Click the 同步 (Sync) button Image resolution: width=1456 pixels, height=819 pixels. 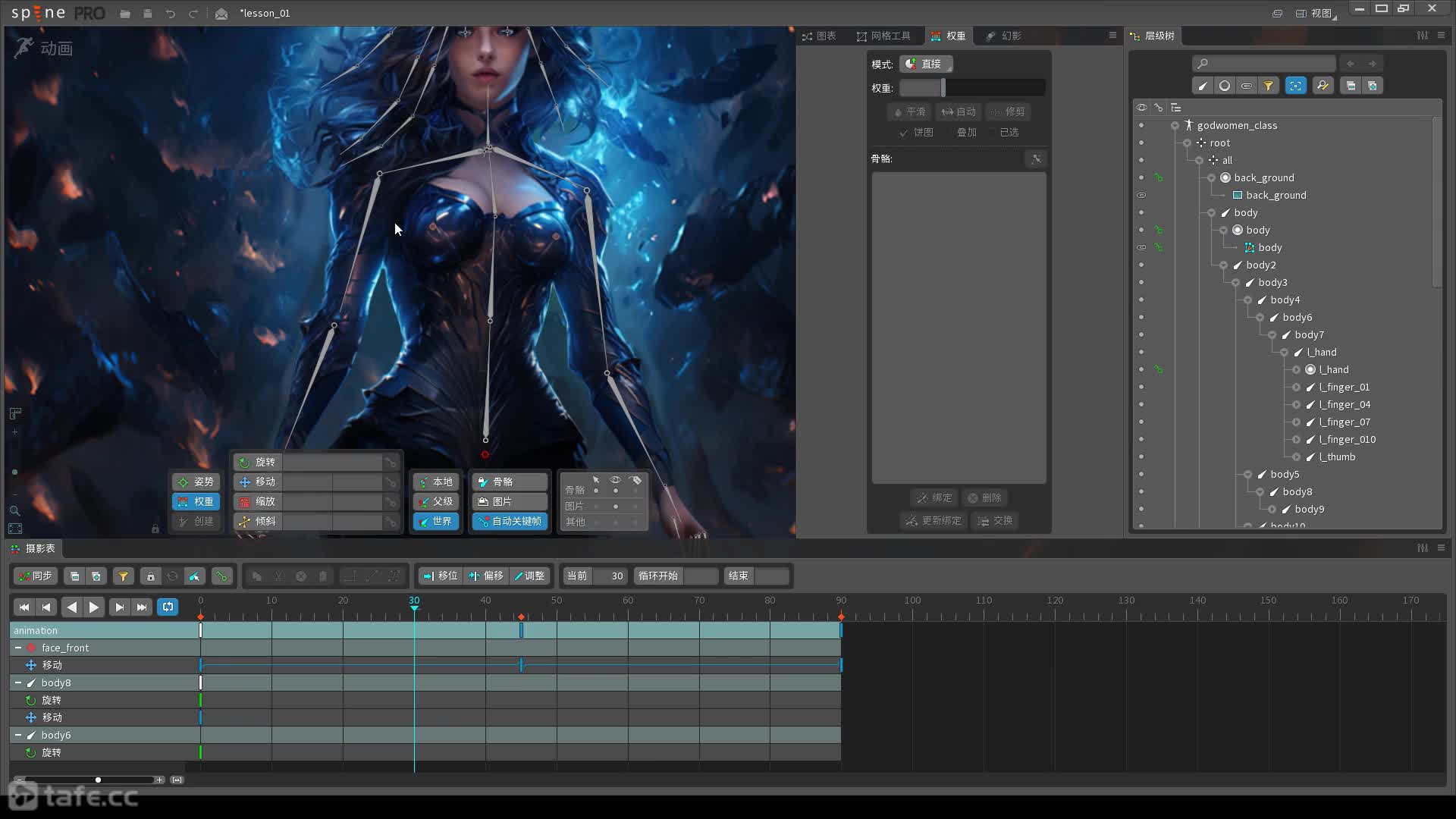tap(35, 576)
